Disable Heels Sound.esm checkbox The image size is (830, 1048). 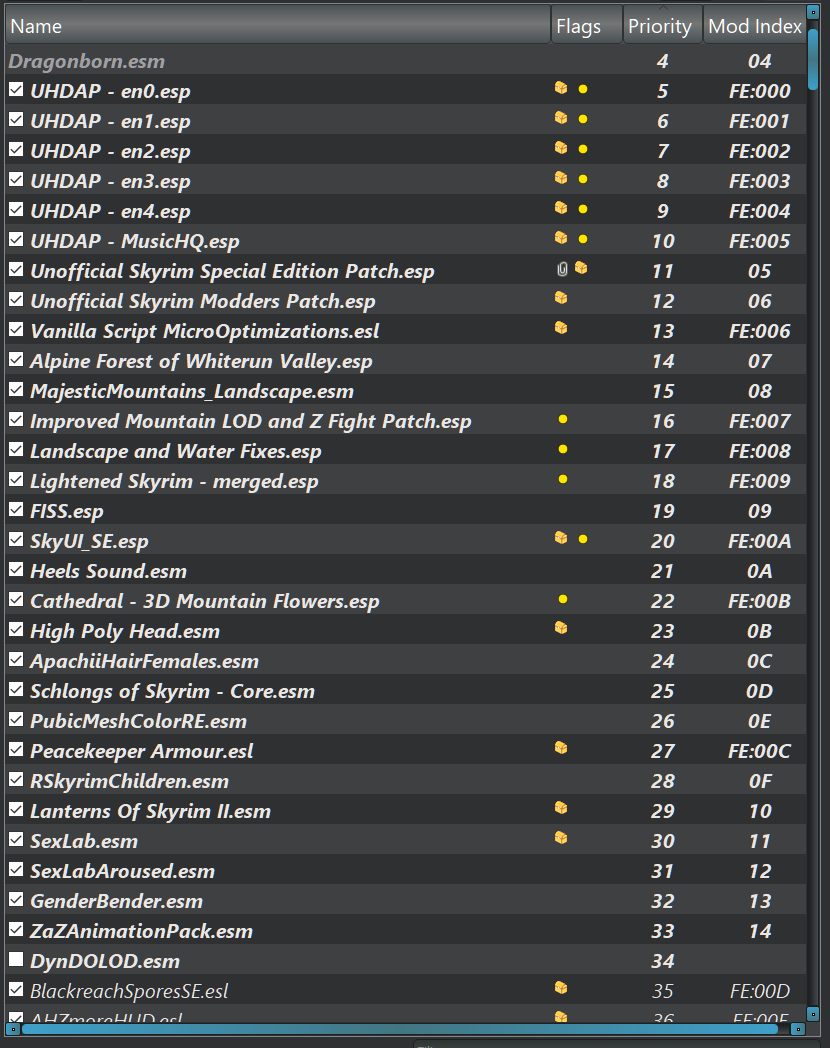(16, 570)
